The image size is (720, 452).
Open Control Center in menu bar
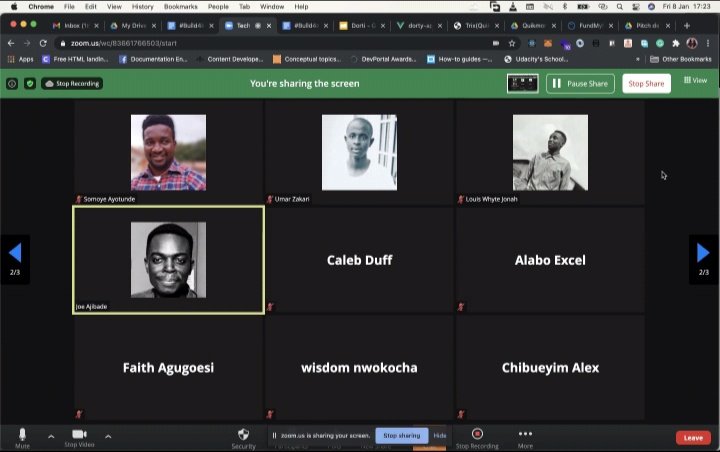pos(636,6)
